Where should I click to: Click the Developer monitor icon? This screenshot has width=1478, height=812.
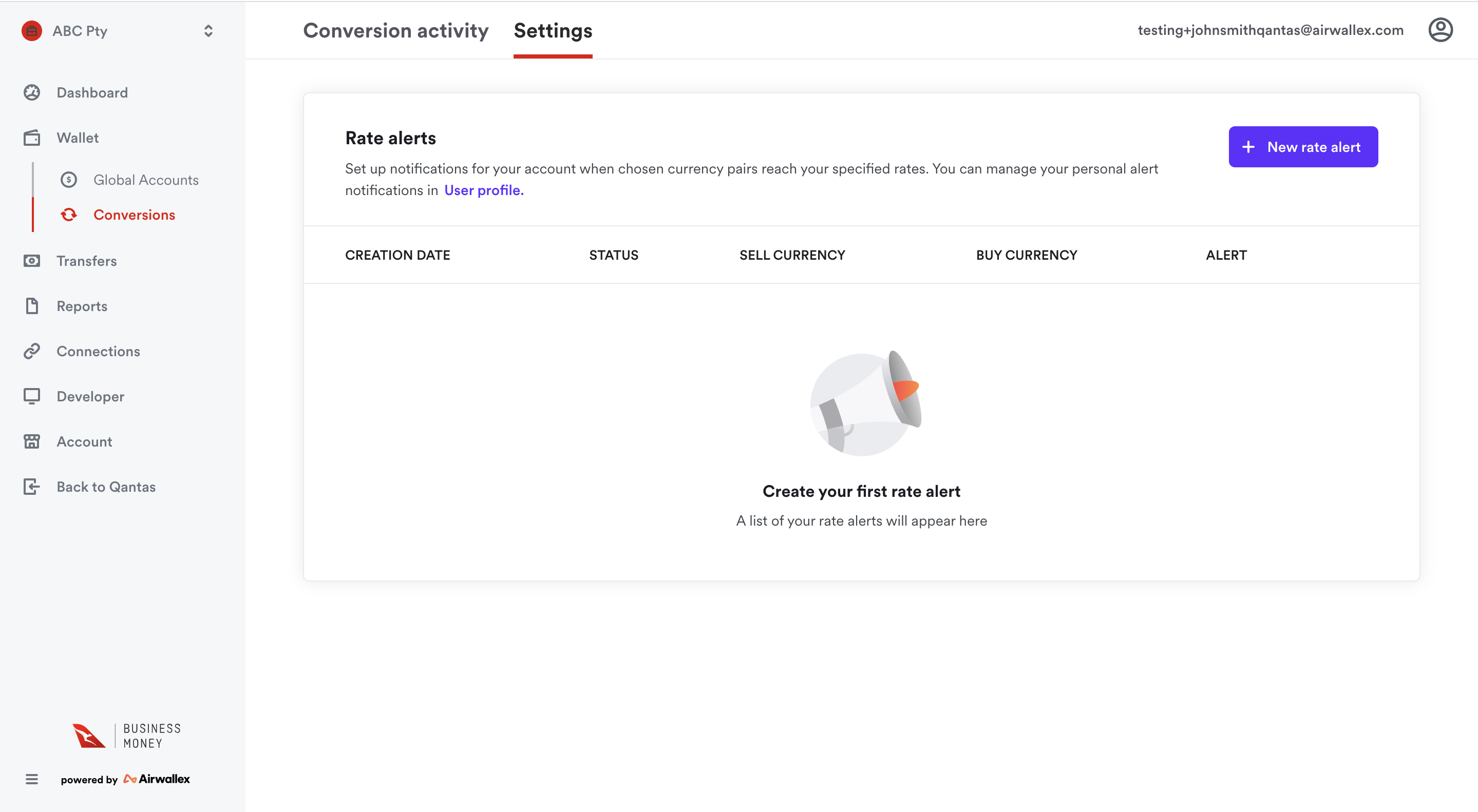pyautogui.click(x=32, y=396)
